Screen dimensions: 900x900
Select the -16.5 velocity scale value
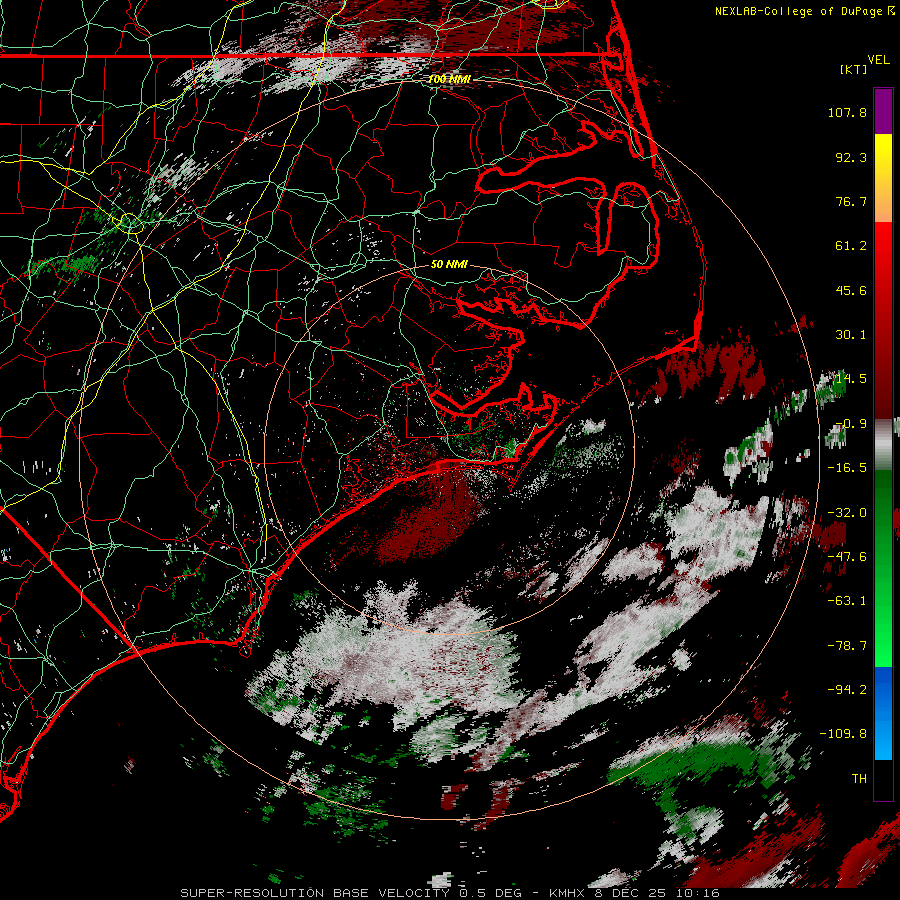pyautogui.click(x=847, y=468)
